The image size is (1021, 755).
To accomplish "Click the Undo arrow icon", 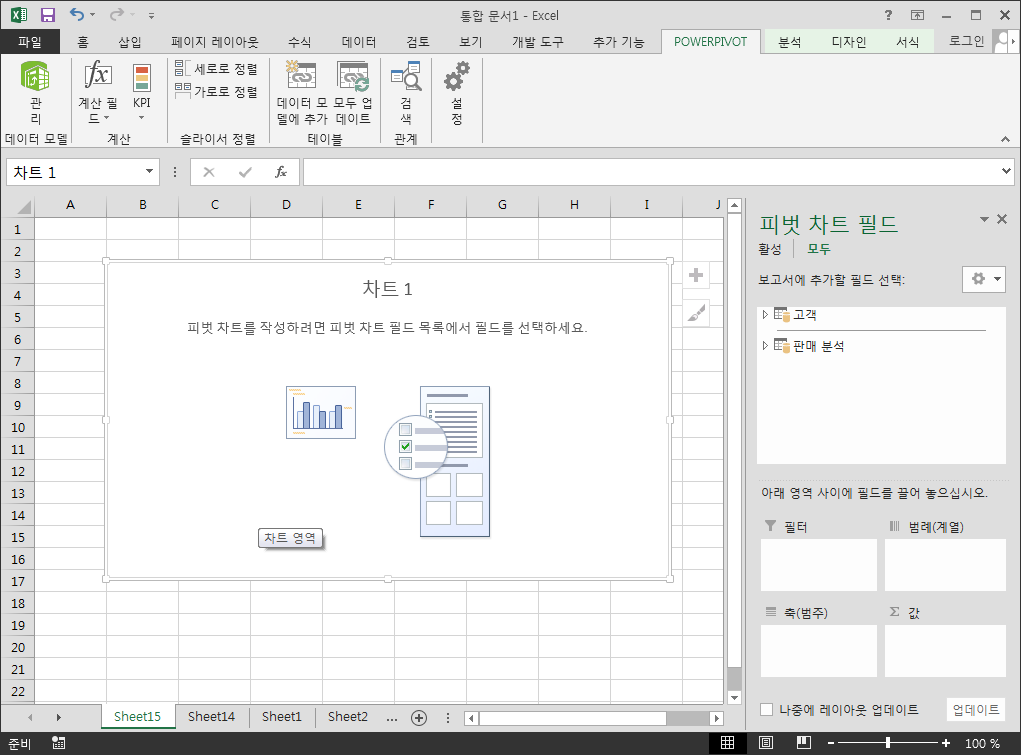I will click(x=77, y=14).
